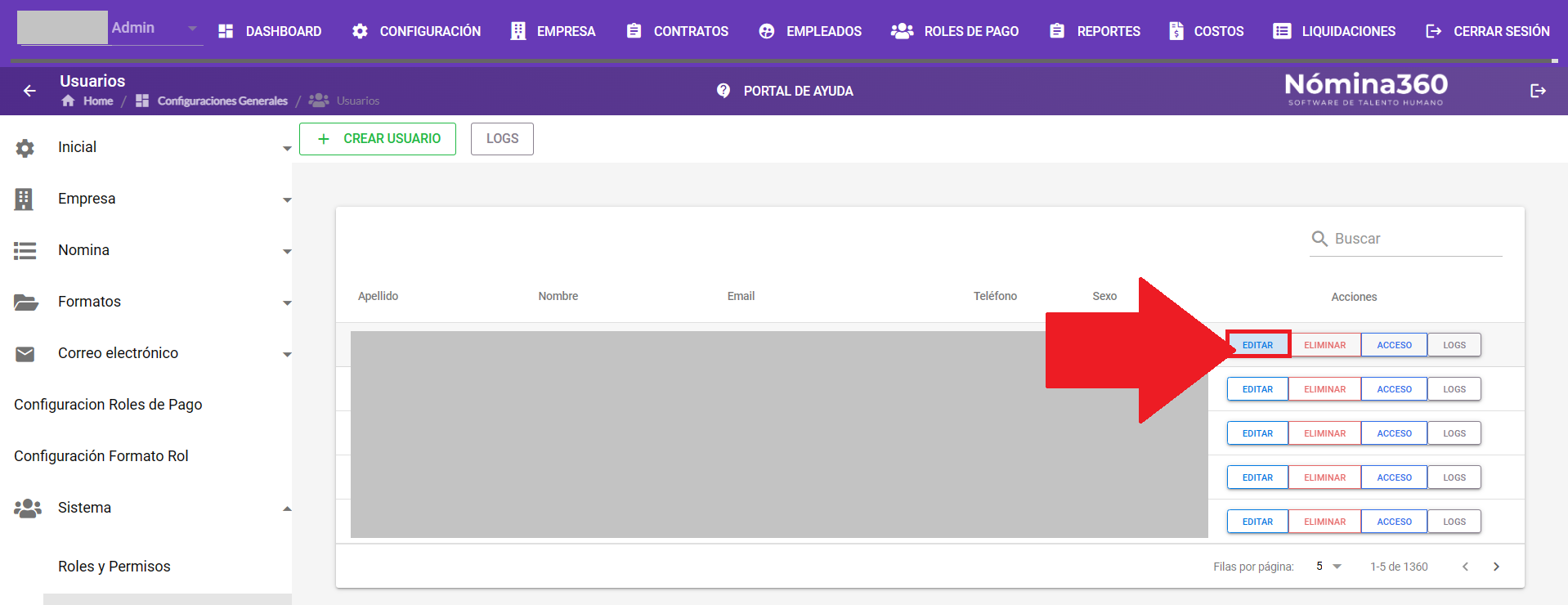Image resolution: width=1568 pixels, height=605 pixels.
Task: Click the Contratos clipboard icon
Action: (x=634, y=31)
